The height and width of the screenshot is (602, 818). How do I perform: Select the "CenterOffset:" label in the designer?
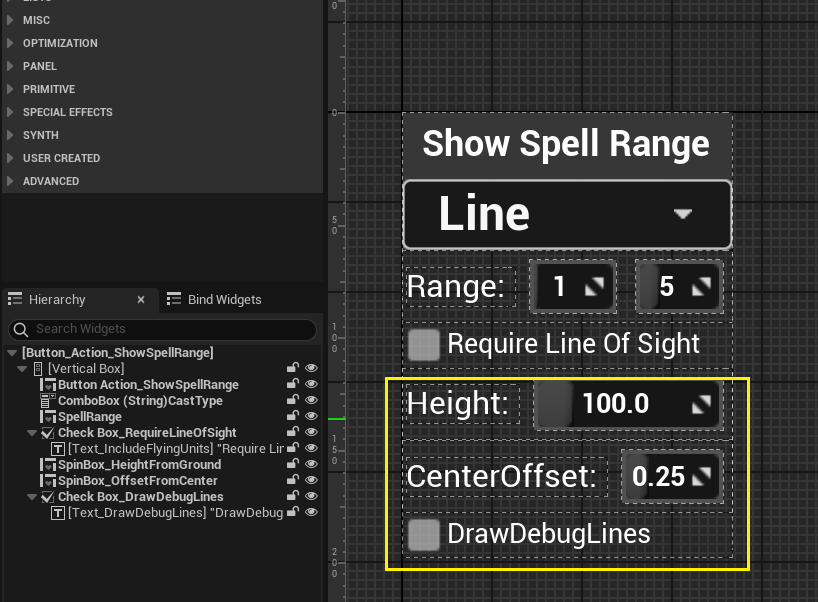click(x=501, y=476)
